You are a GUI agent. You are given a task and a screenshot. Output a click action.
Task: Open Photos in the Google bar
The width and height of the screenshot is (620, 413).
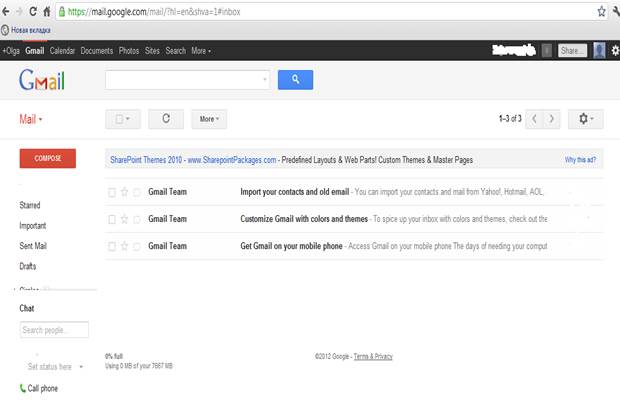pos(129,51)
